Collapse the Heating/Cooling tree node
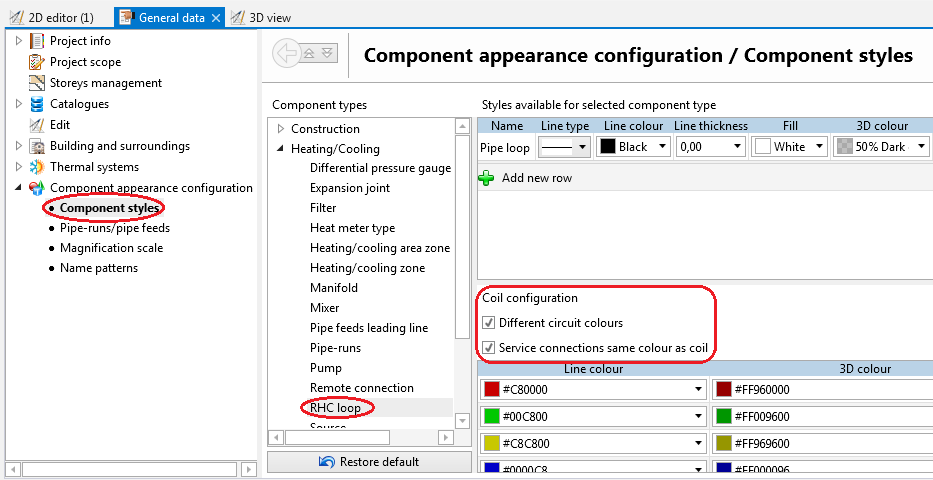Viewport: 933px width, 480px height. click(x=280, y=149)
